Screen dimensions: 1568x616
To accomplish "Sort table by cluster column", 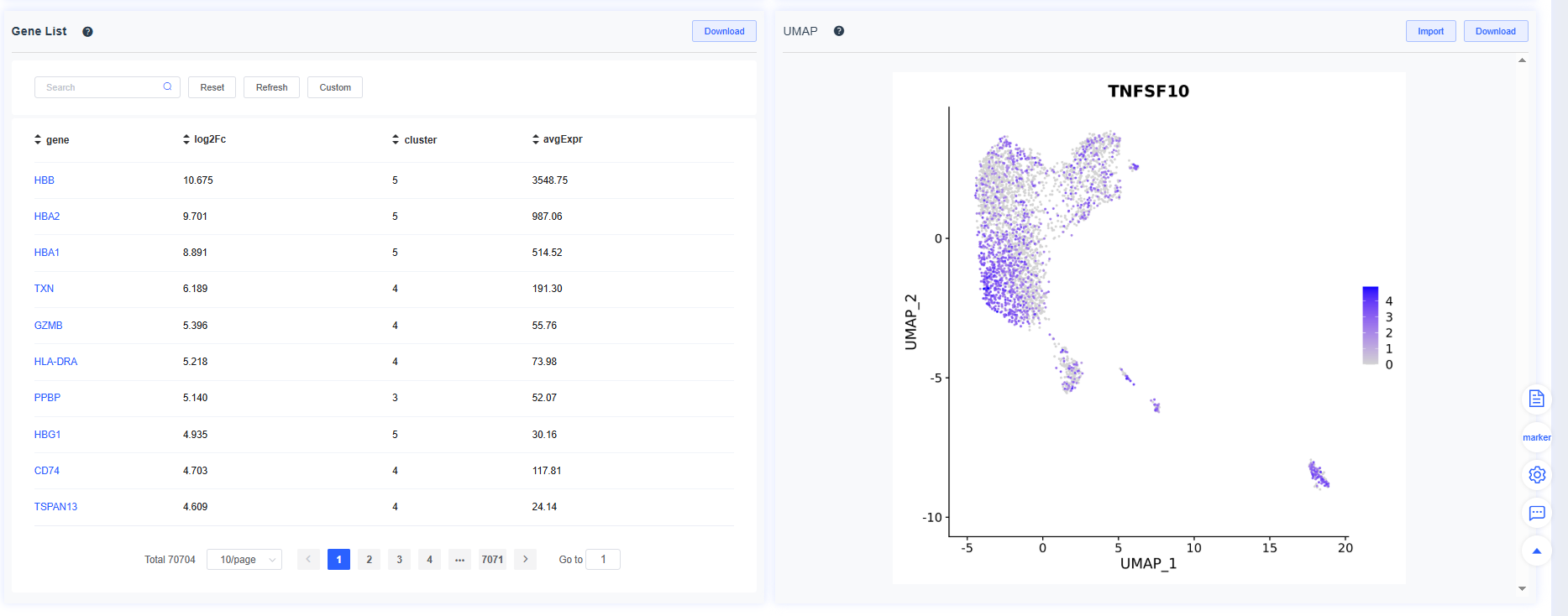I will pyautogui.click(x=396, y=139).
